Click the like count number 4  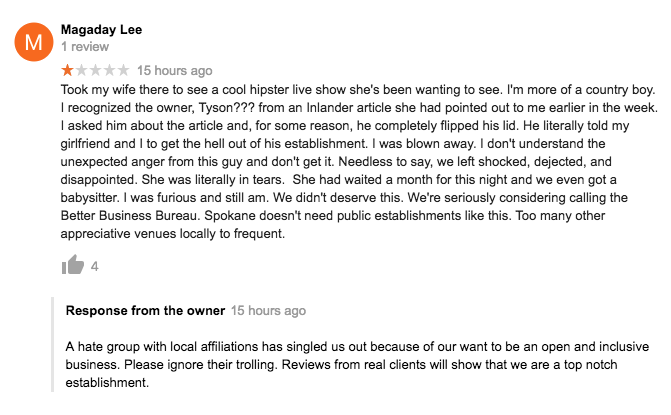click(95, 267)
